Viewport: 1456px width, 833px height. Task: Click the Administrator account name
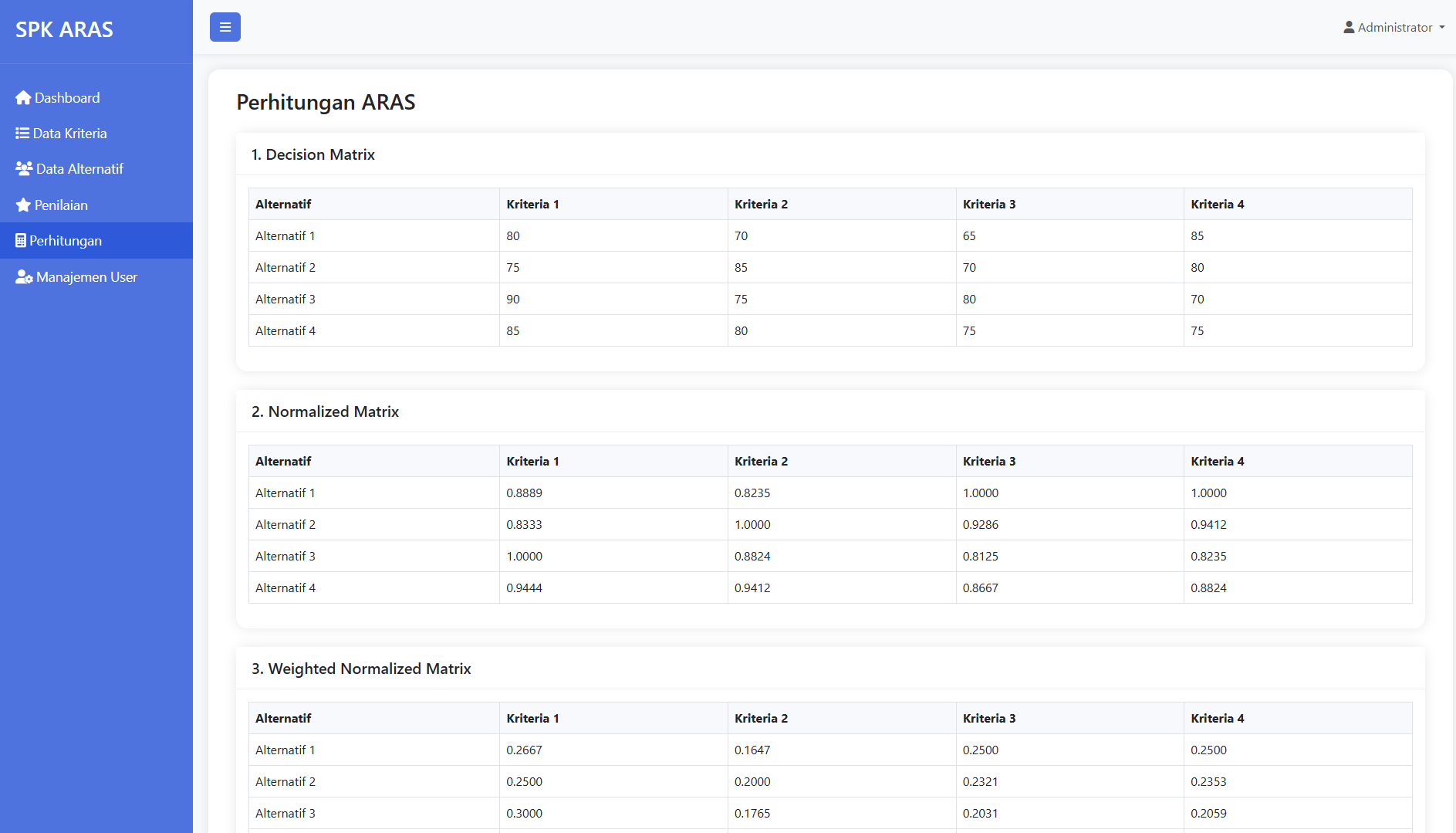click(x=1395, y=27)
